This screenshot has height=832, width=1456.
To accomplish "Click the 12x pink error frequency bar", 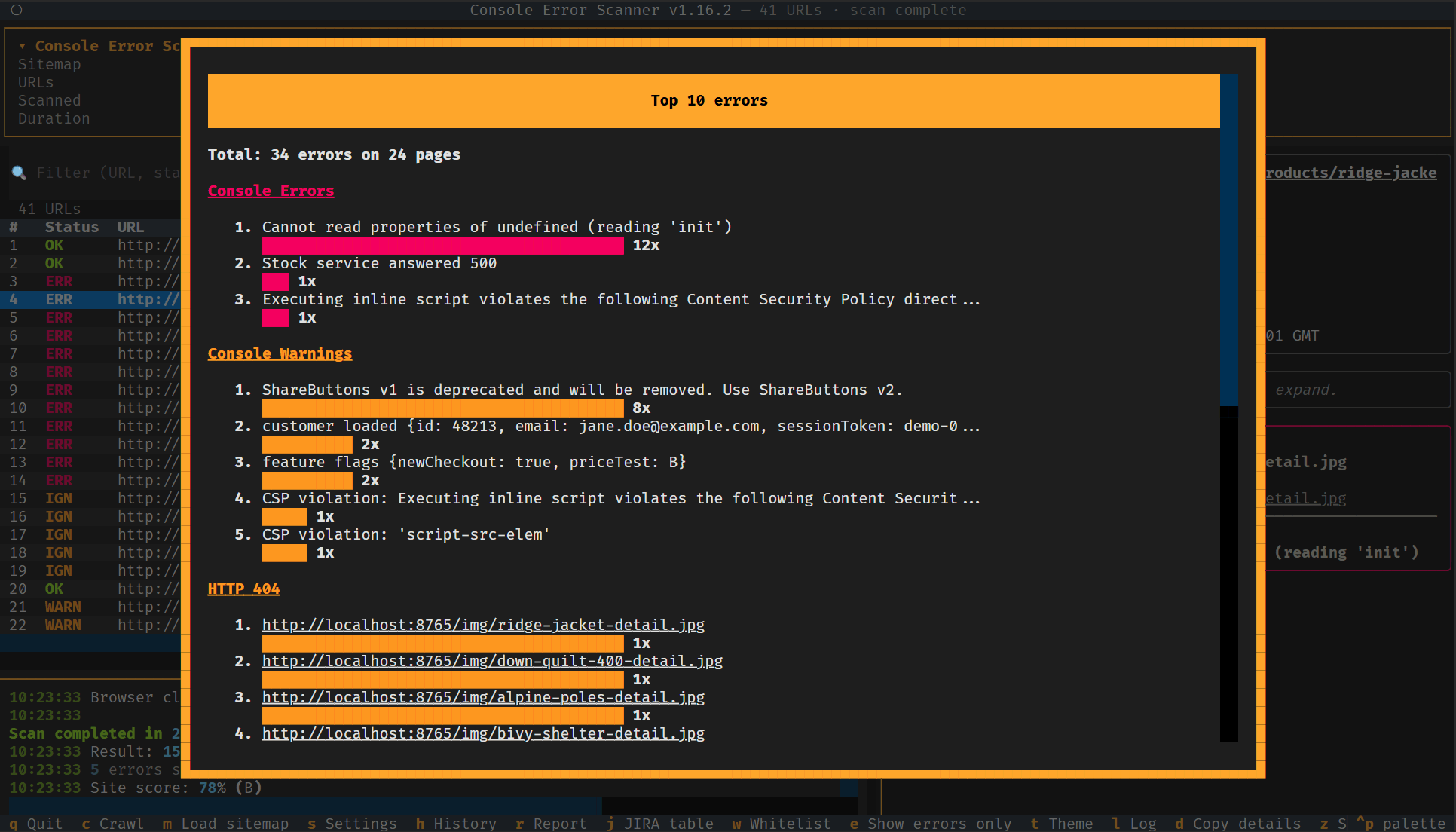I will (x=442, y=245).
